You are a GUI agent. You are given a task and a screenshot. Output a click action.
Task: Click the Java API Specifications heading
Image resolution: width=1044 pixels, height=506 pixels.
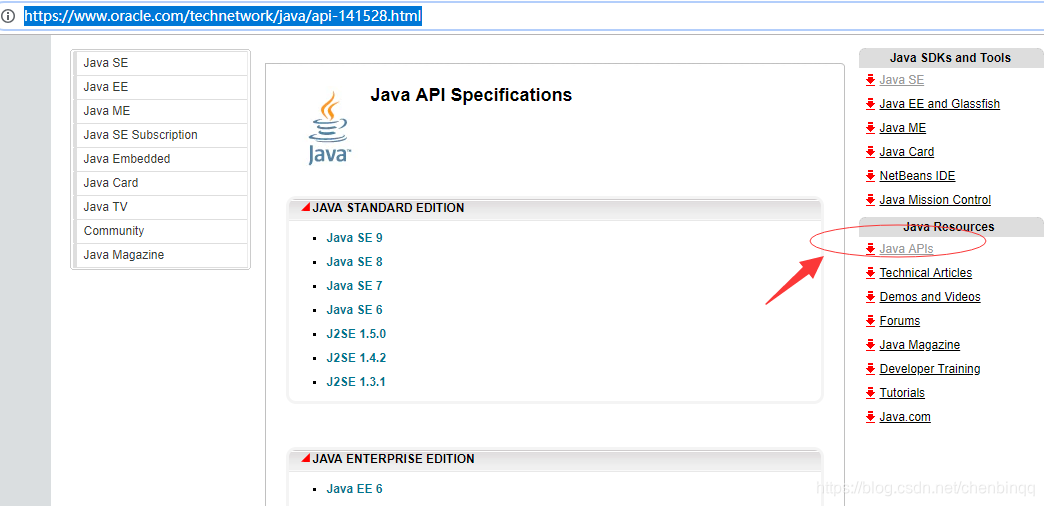pyautogui.click(x=471, y=95)
